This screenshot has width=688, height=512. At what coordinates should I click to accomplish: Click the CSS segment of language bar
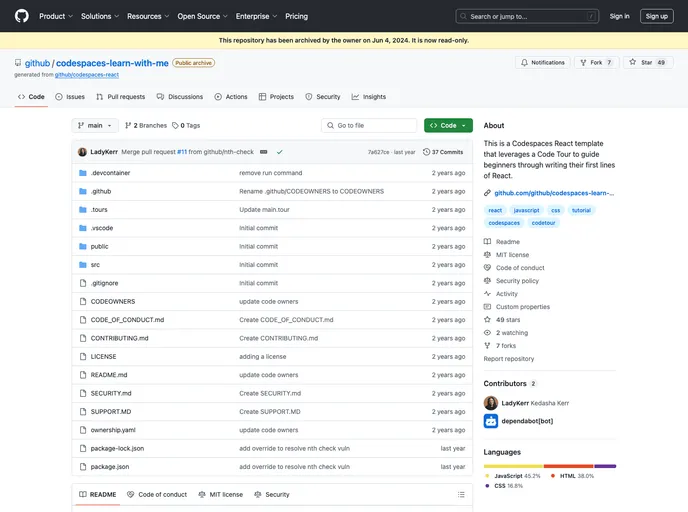[605, 466]
